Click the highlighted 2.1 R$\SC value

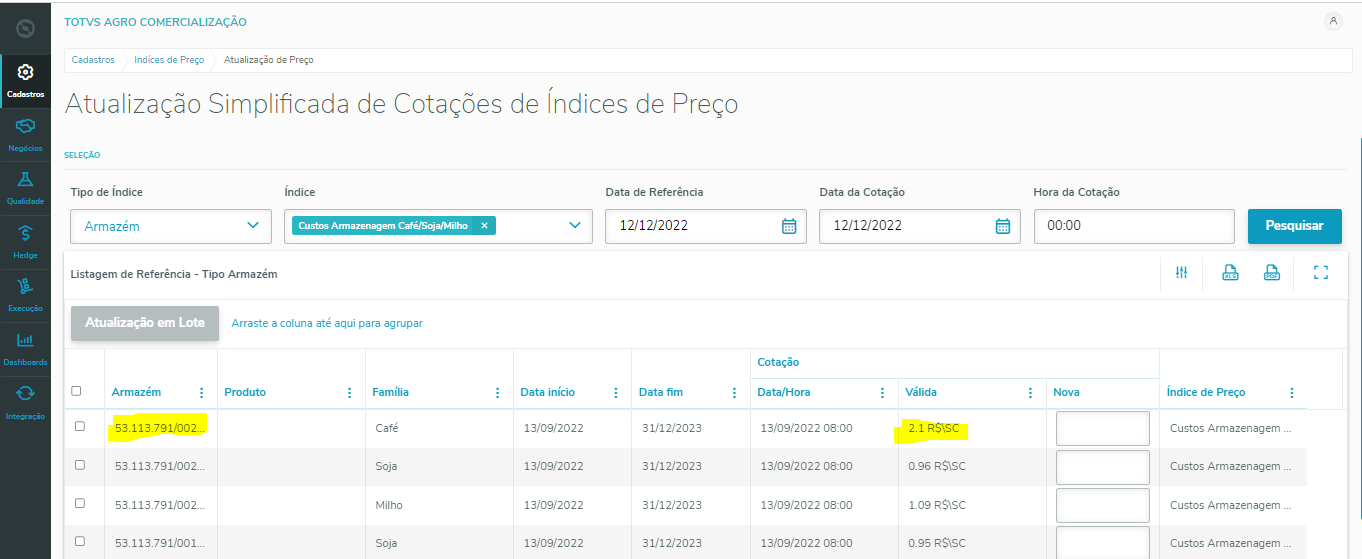coord(934,428)
